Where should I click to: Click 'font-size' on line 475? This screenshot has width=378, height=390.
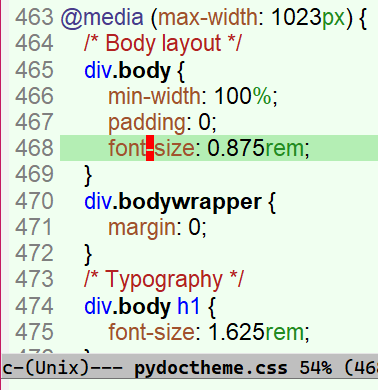point(152,332)
